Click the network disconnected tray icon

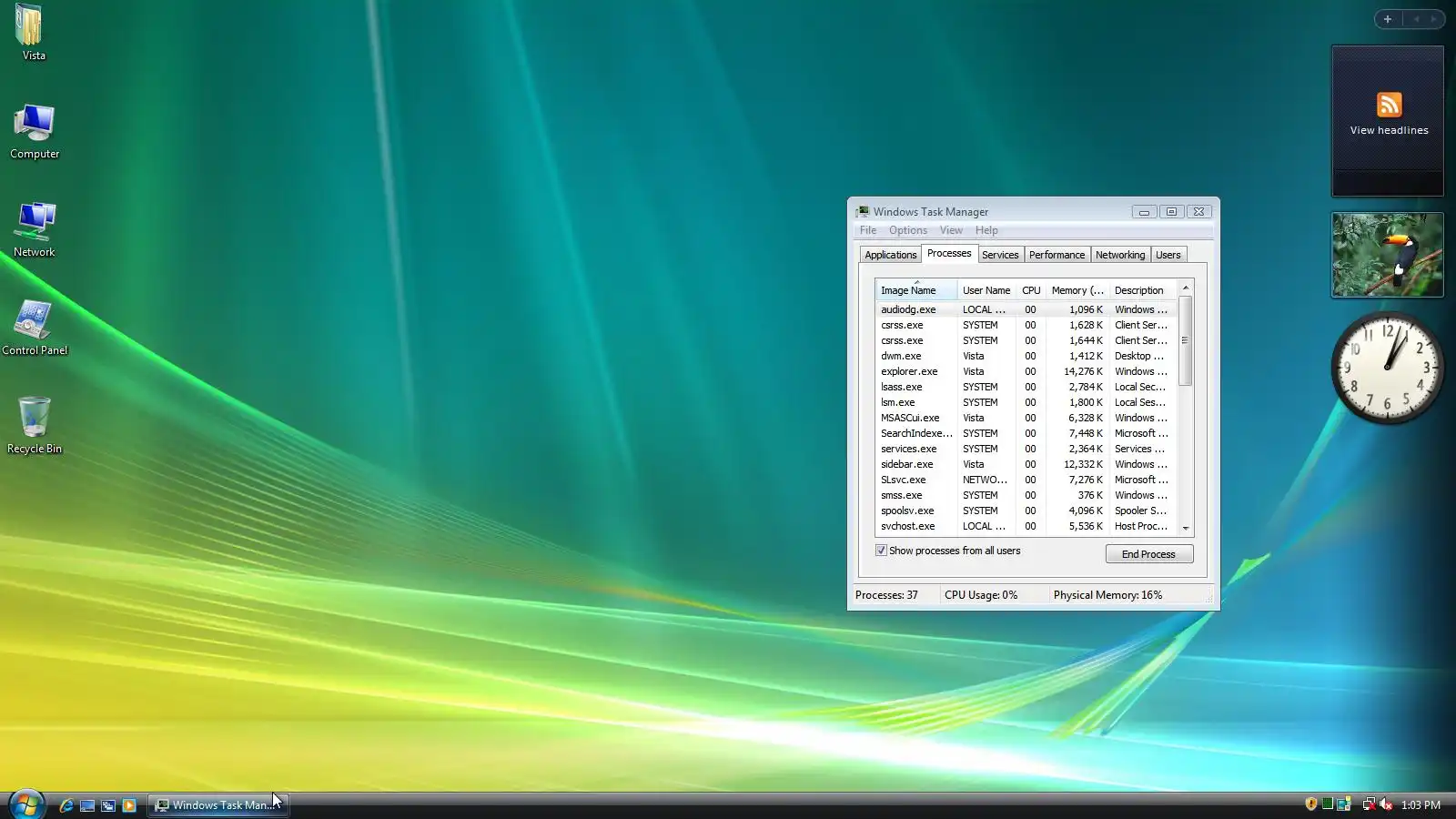point(1369,804)
